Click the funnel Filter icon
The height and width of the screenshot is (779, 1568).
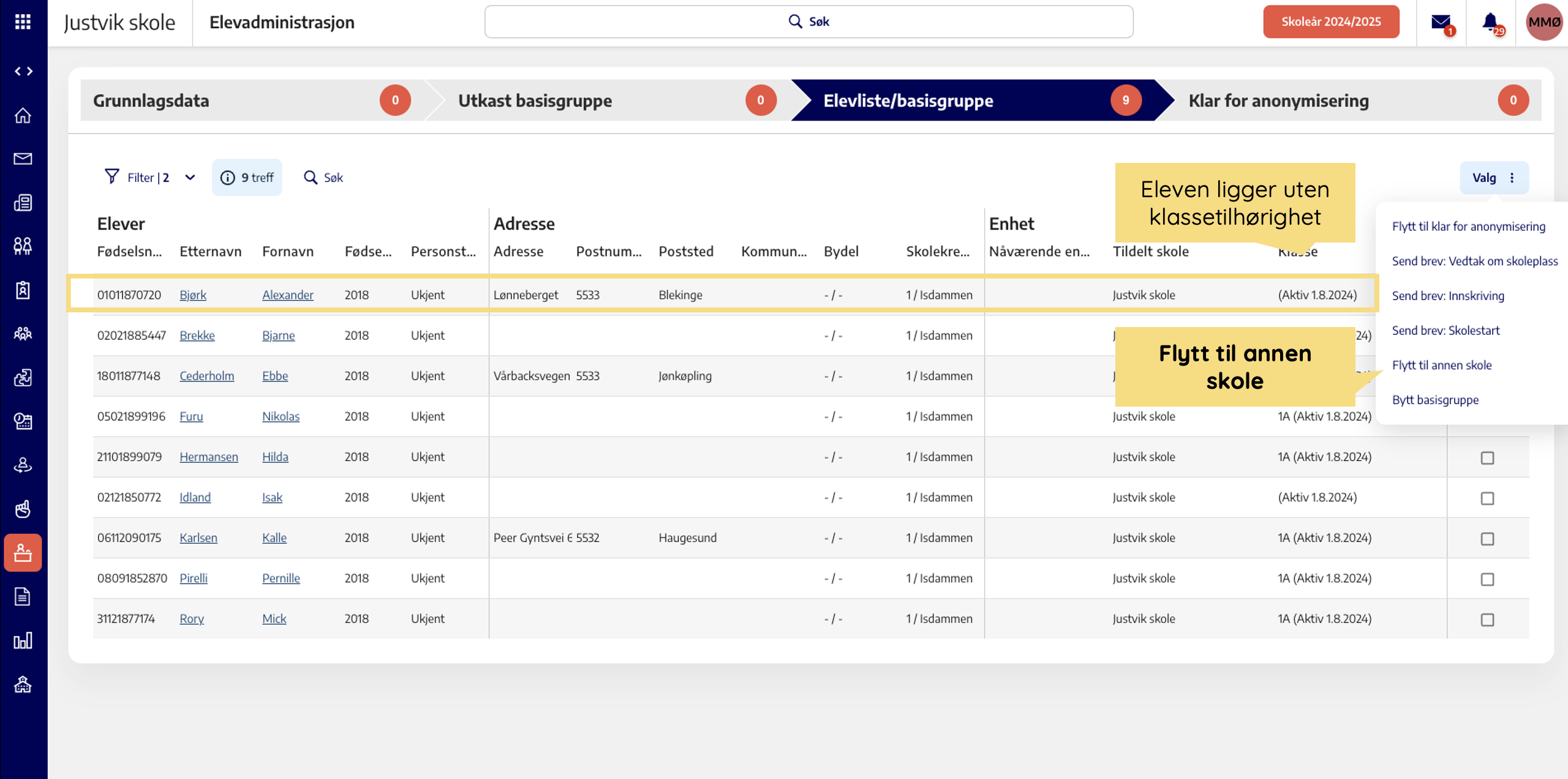click(111, 177)
